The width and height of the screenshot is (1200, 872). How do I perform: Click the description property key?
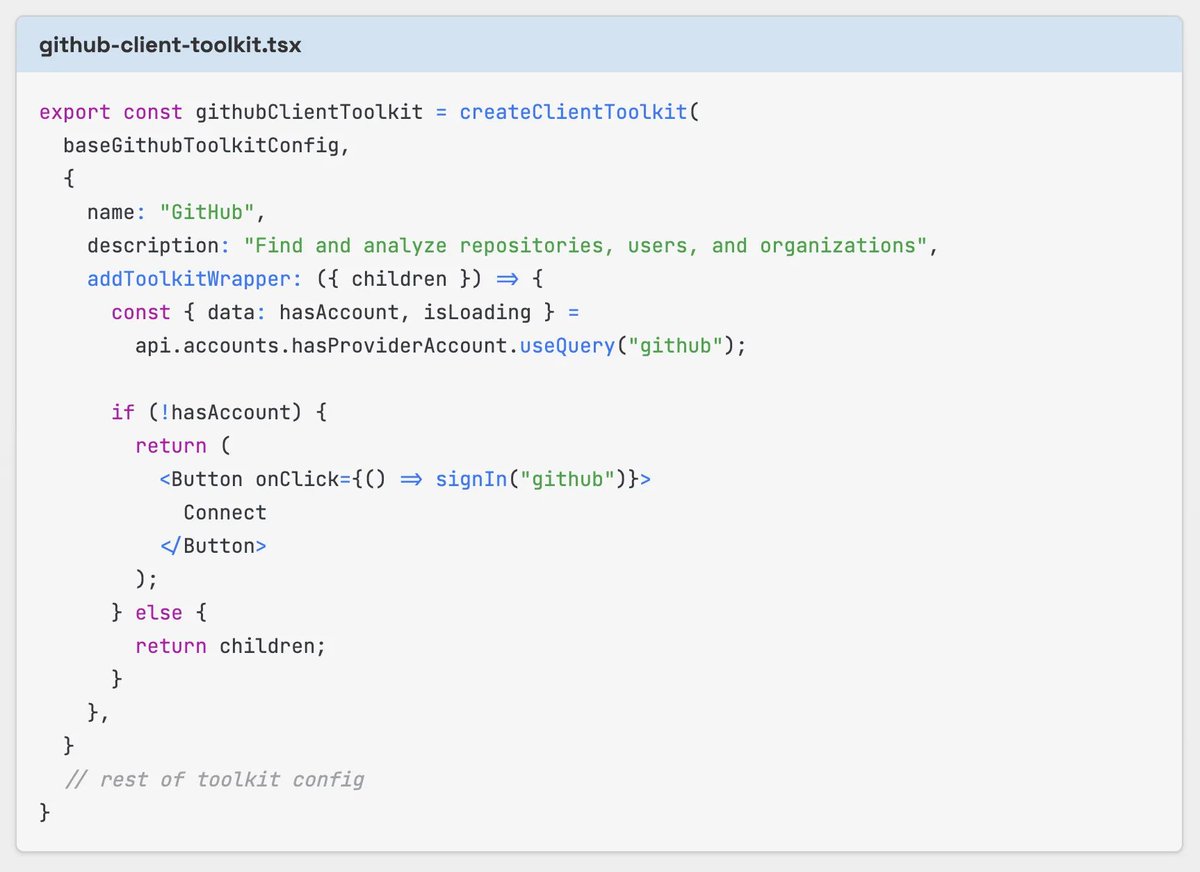pyautogui.click(x=153, y=245)
